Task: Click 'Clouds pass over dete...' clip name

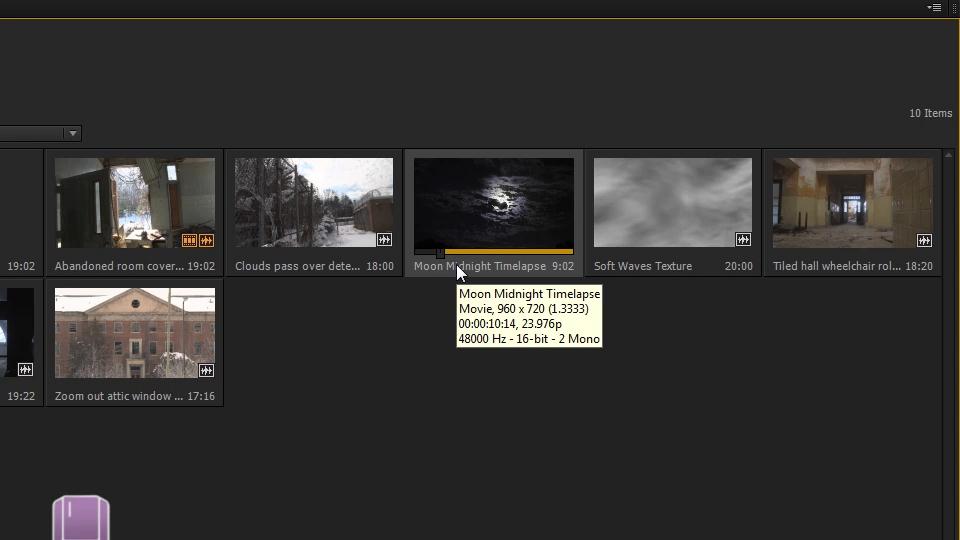Action: click(x=298, y=266)
